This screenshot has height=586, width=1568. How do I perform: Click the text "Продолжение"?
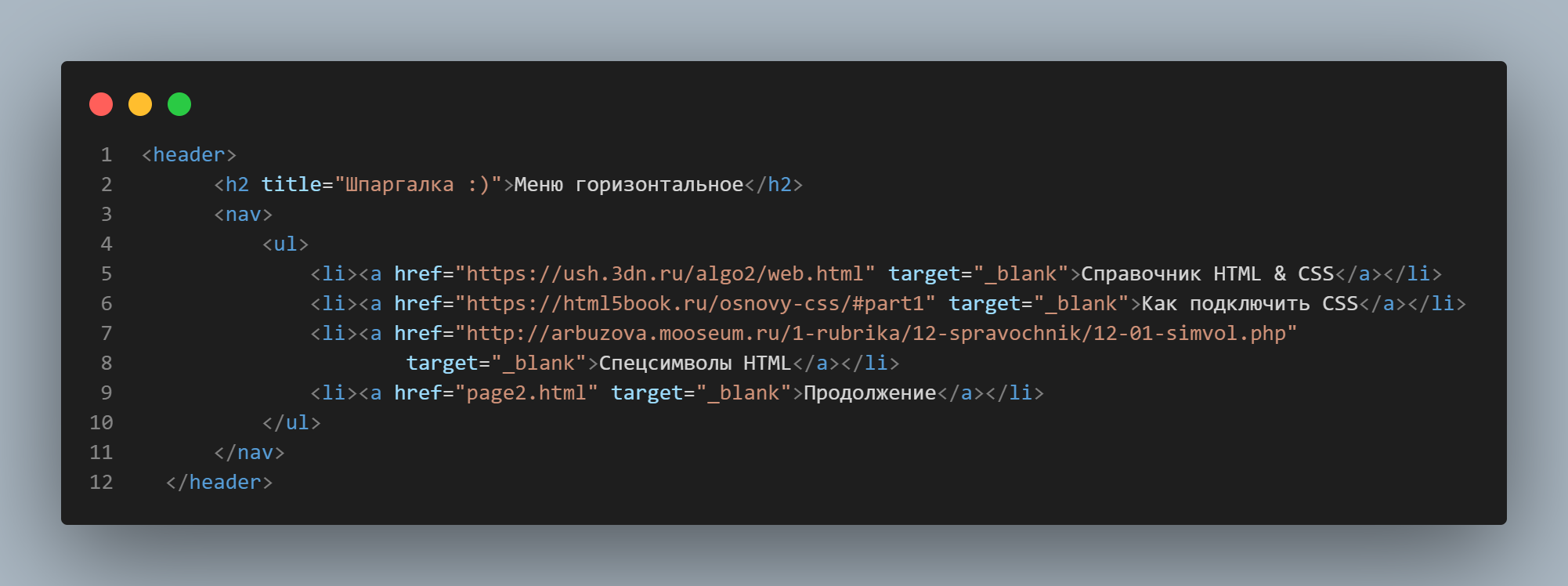[870, 393]
